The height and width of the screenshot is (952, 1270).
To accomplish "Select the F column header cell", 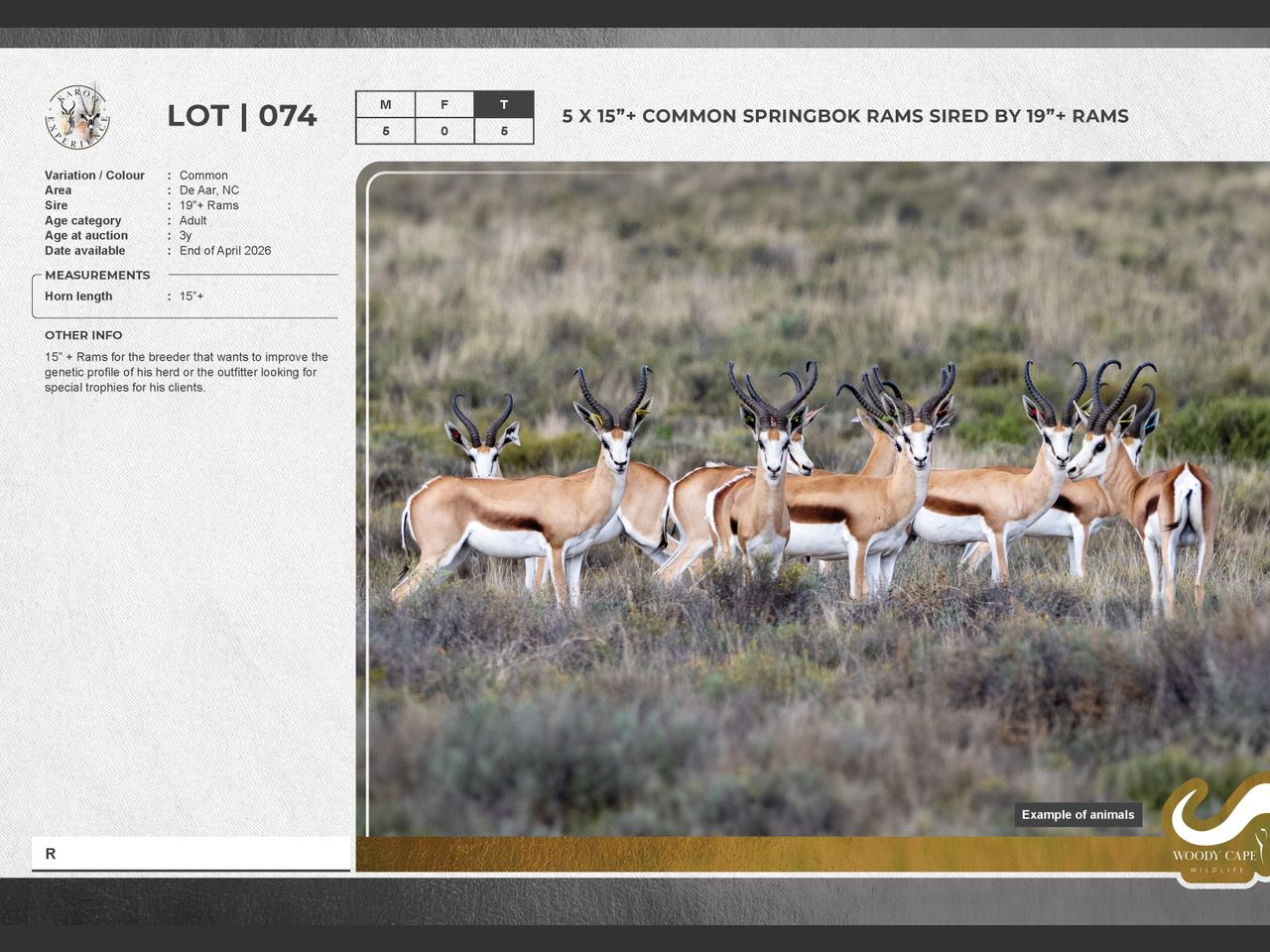I will coord(444,105).
